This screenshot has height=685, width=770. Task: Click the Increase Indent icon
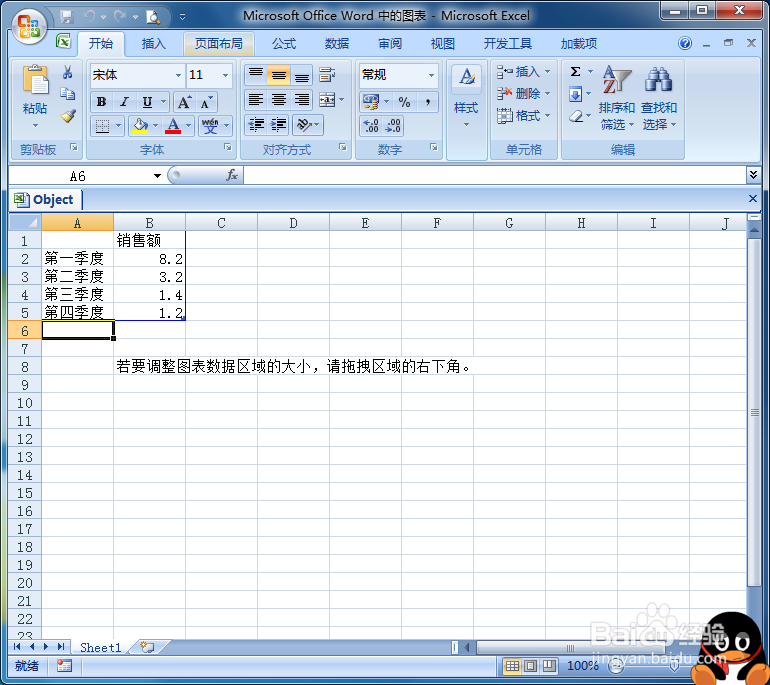pyautogui.click(x=278, y=125)
